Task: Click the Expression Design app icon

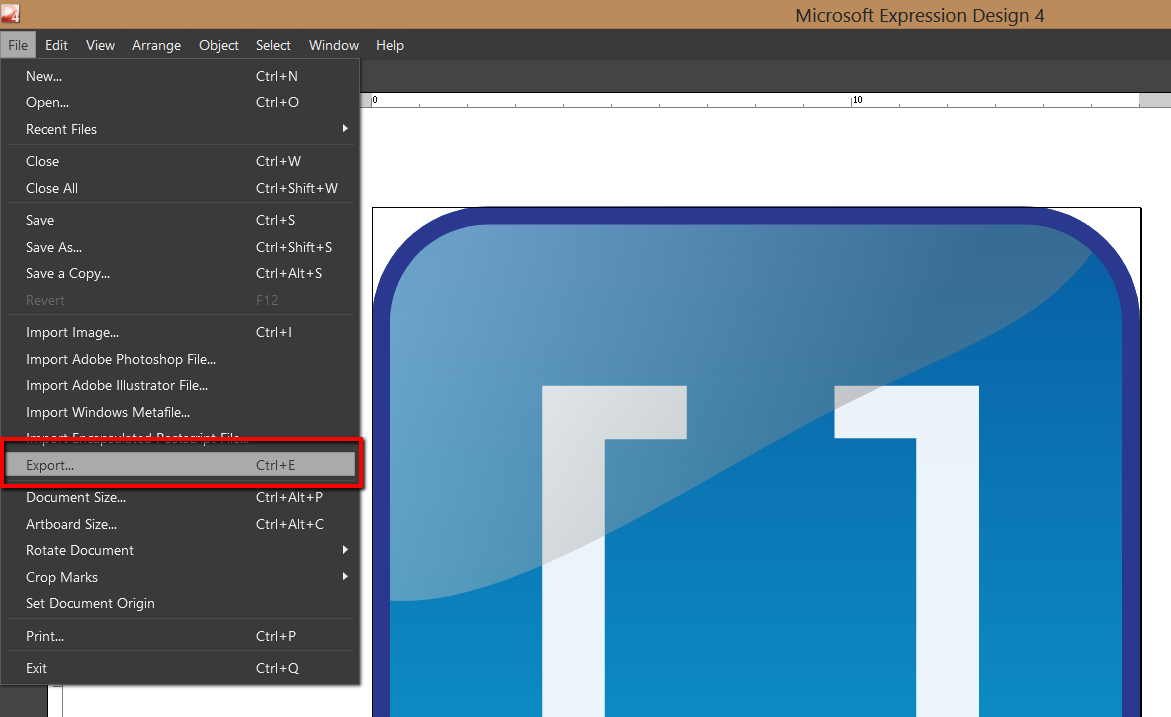Action: point(10,13)
